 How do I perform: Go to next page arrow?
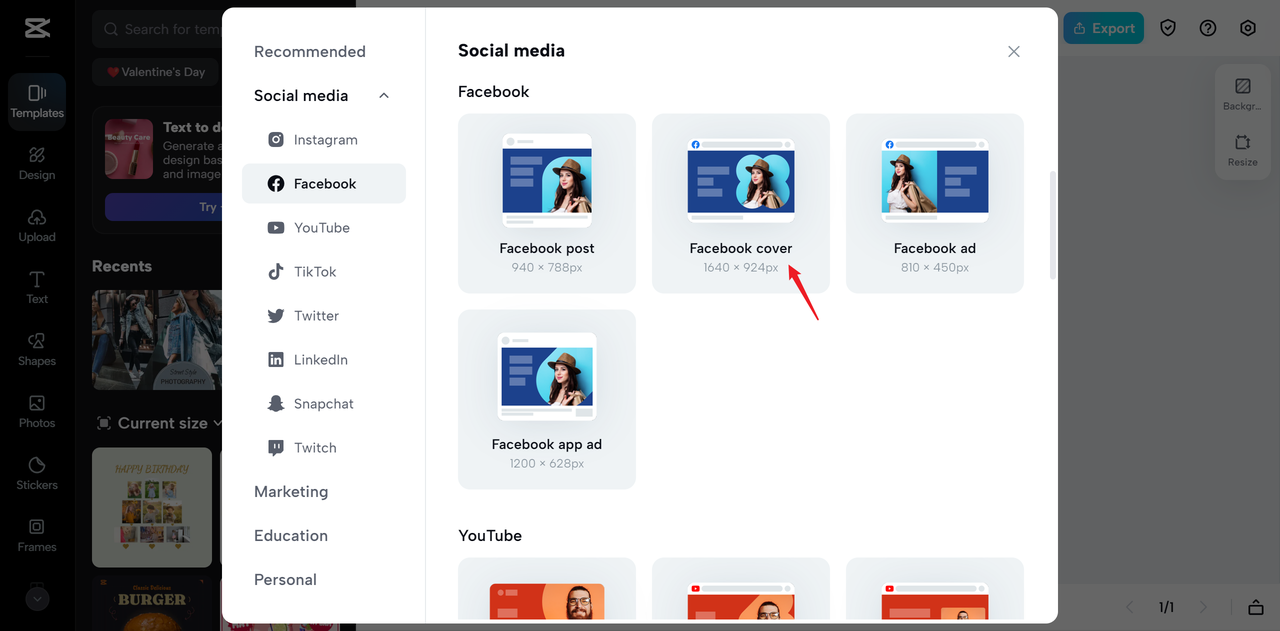point(1203,607)
